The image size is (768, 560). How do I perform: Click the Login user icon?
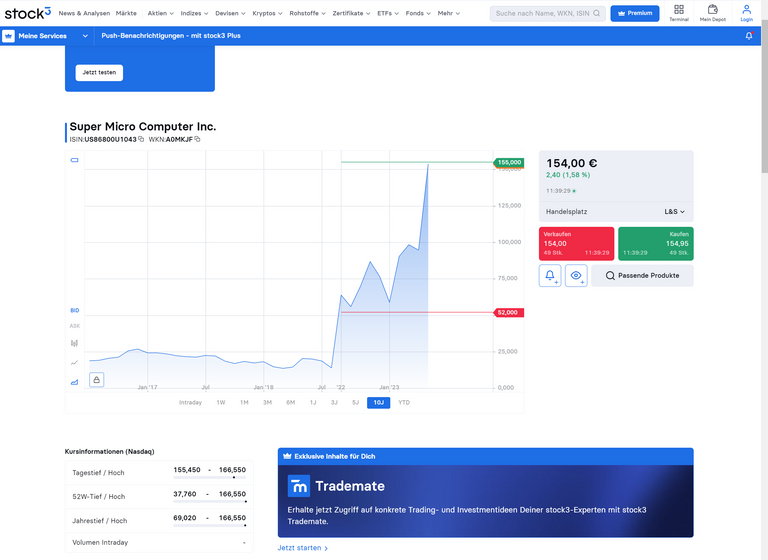(746, 13)
